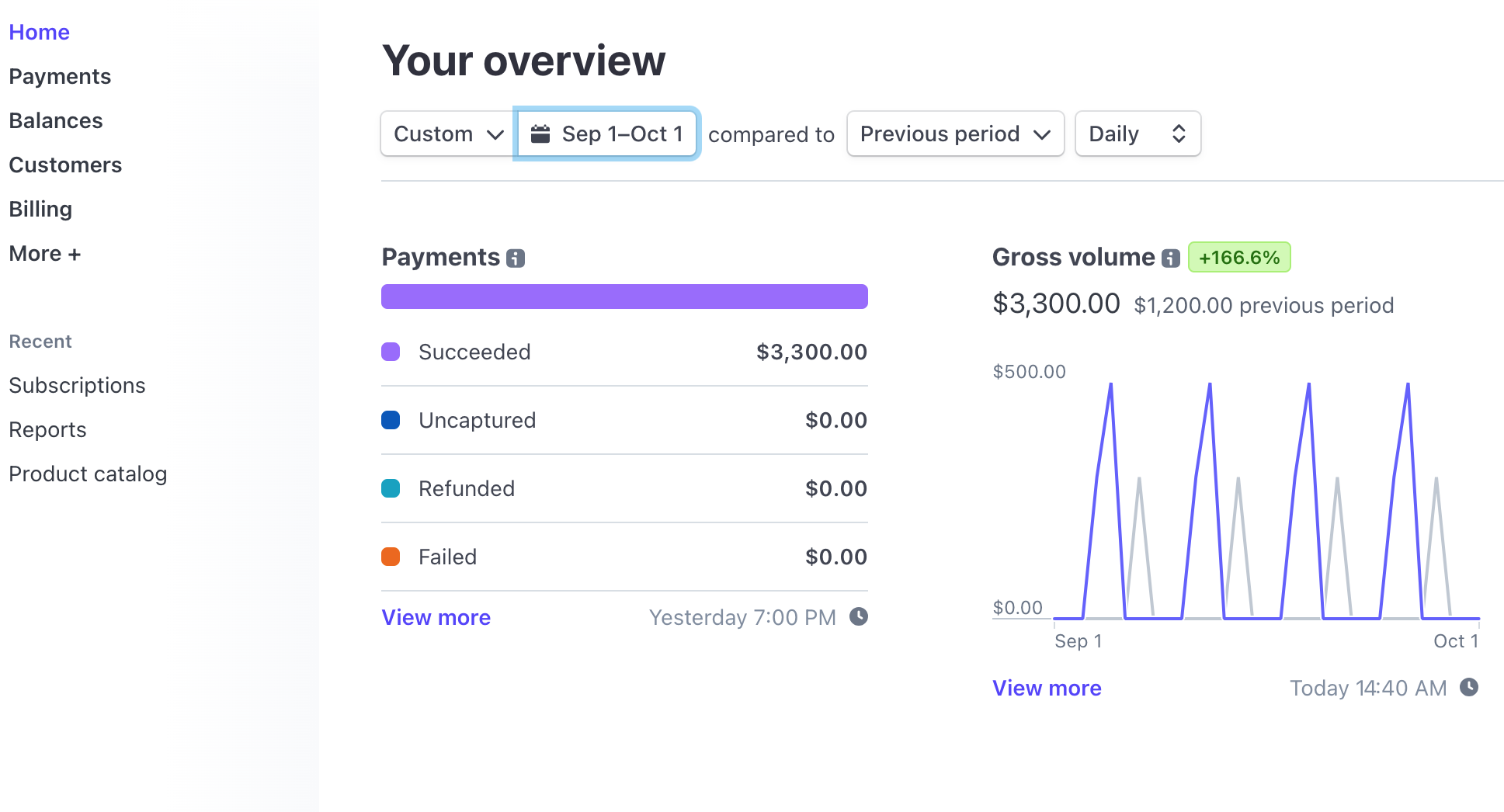
Task: Click the calendar icon in date picker
Action: click(x=540, y=134)
